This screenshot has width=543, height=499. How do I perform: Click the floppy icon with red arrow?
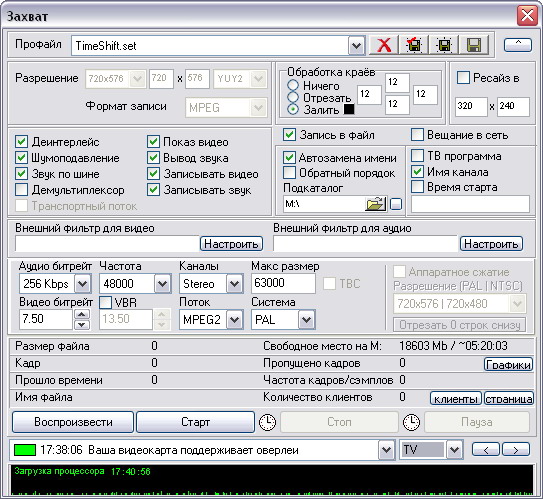(414, 45)
